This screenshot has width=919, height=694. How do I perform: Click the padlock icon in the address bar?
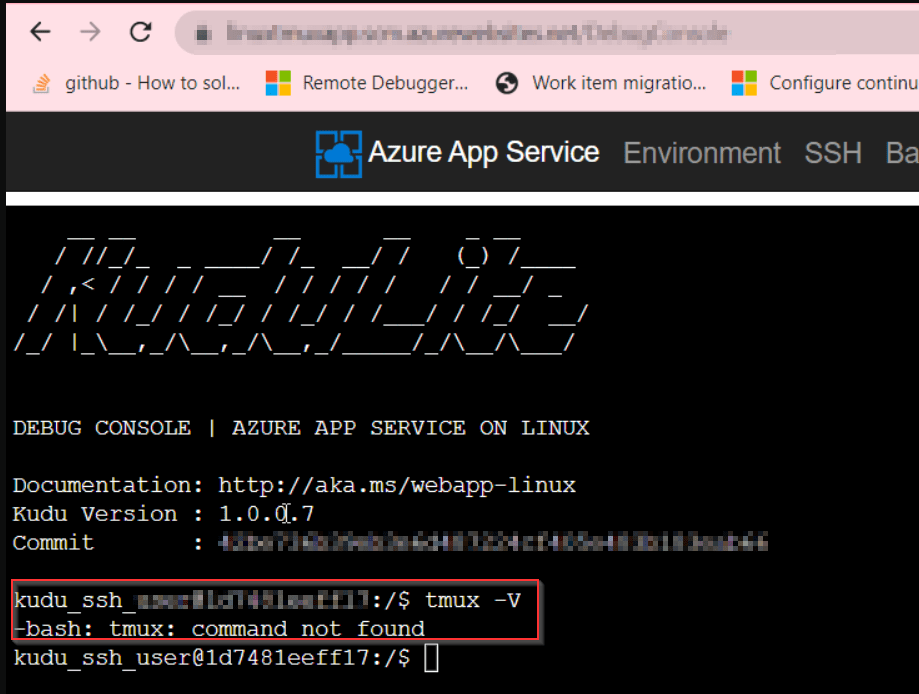tap(205, 31)
